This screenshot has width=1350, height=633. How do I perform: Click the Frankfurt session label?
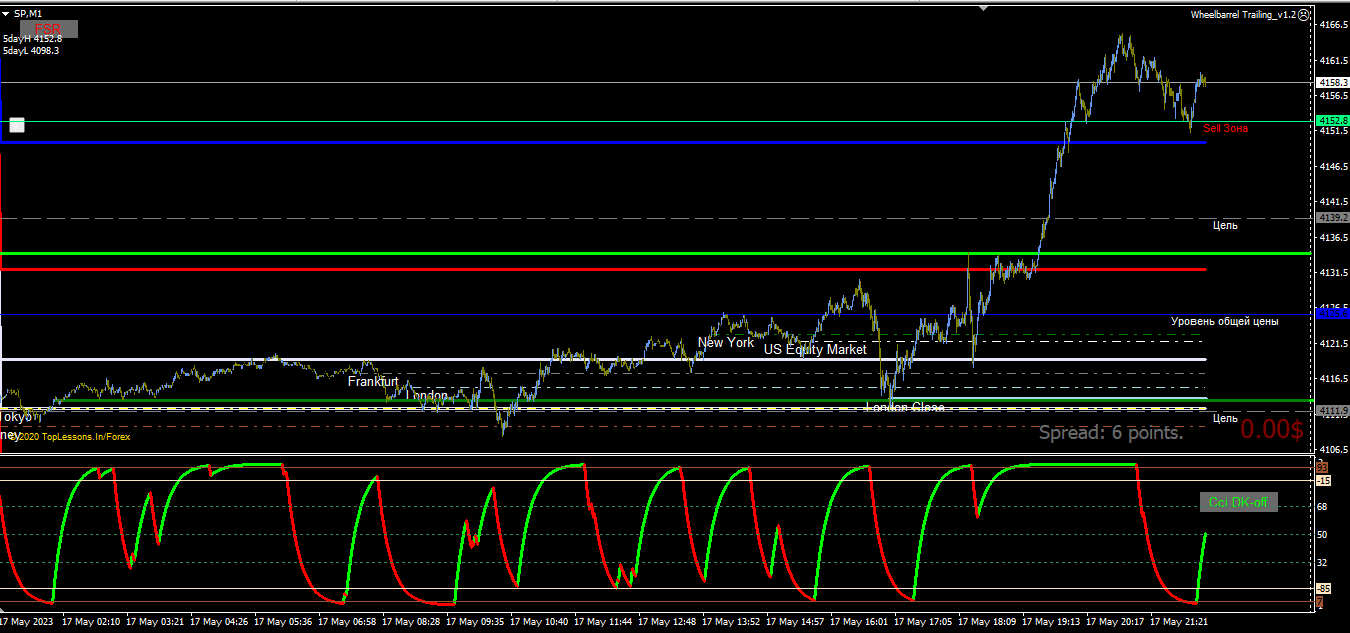coord(373,381)
